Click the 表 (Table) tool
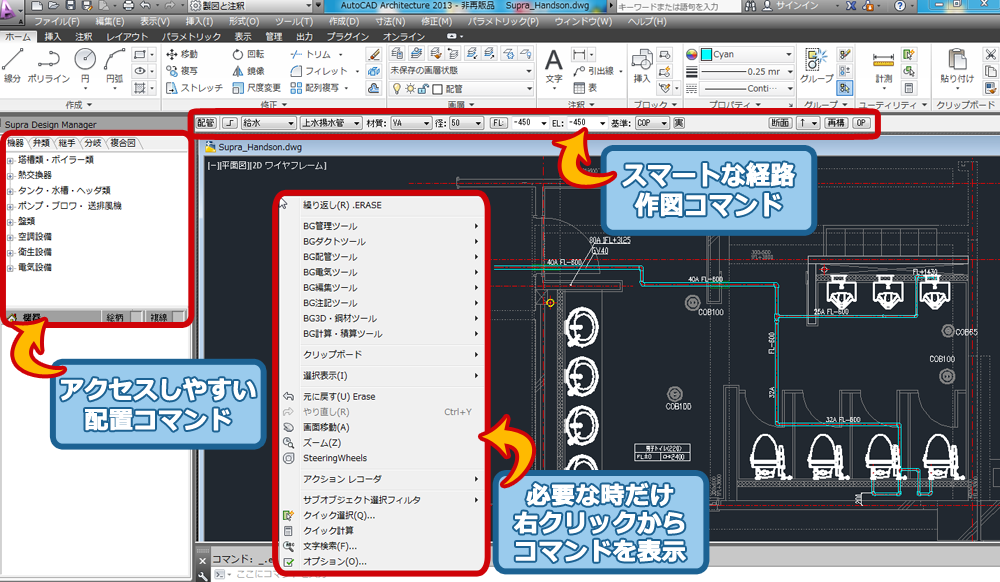The image size is (1000, 582). pyautogui.click(x=585, y=88)
